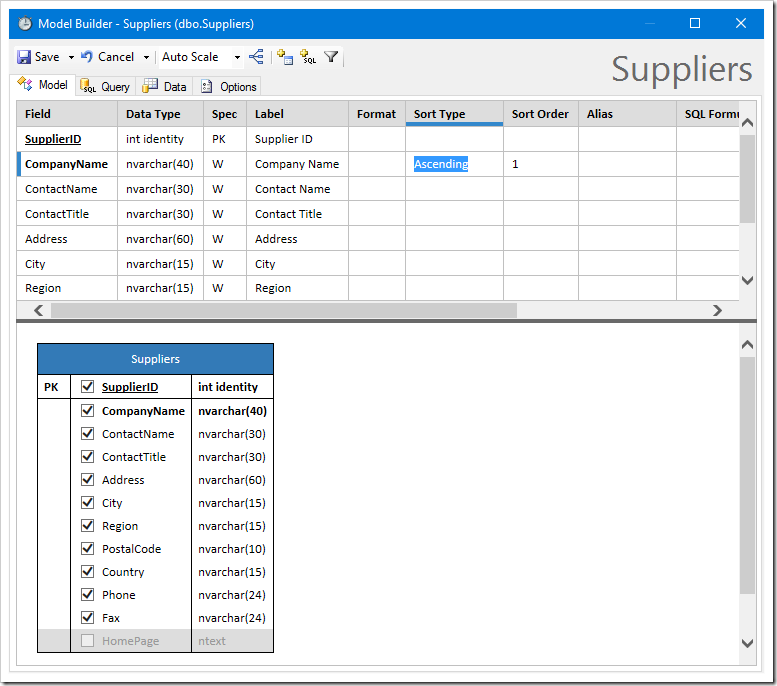
Task: Click the diagram pane scroll up arrow
Action: (747, 344)
